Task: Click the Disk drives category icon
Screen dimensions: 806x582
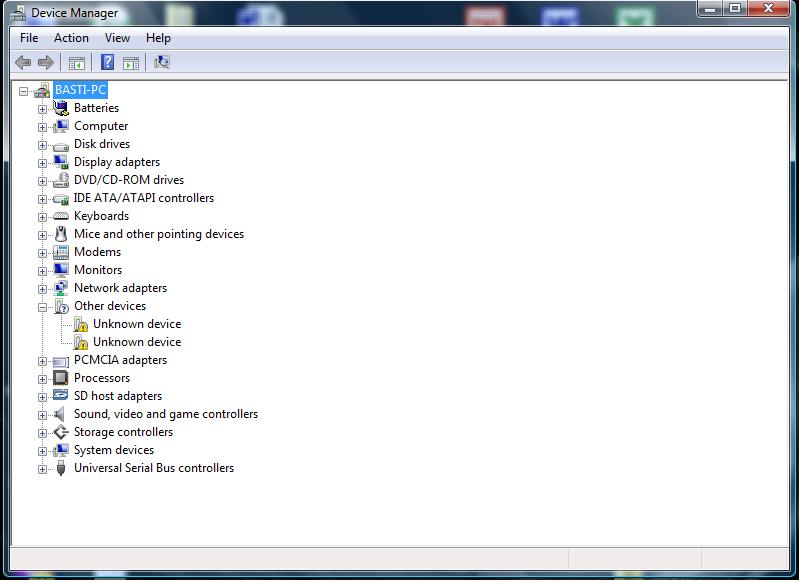Action: [x=61, y=146]
